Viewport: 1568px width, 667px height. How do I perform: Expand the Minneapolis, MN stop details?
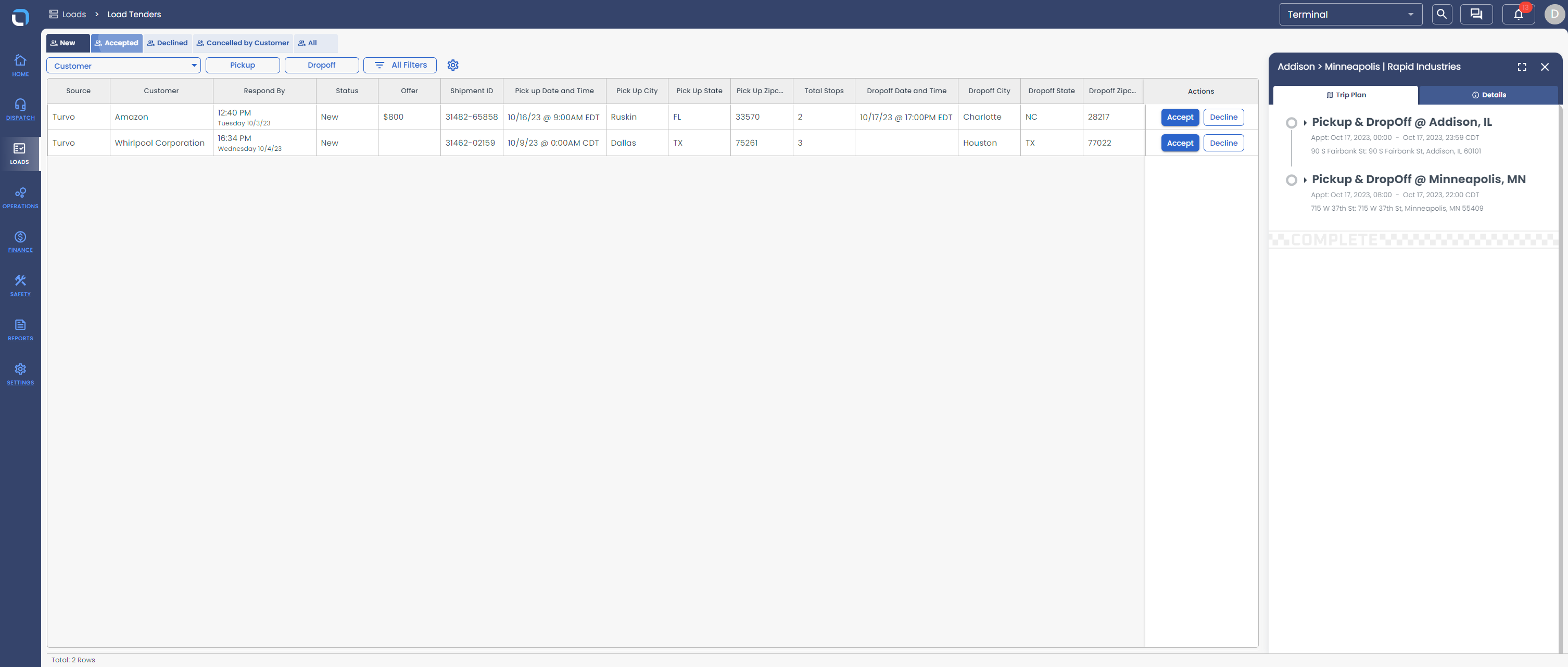click(1305, 180)
